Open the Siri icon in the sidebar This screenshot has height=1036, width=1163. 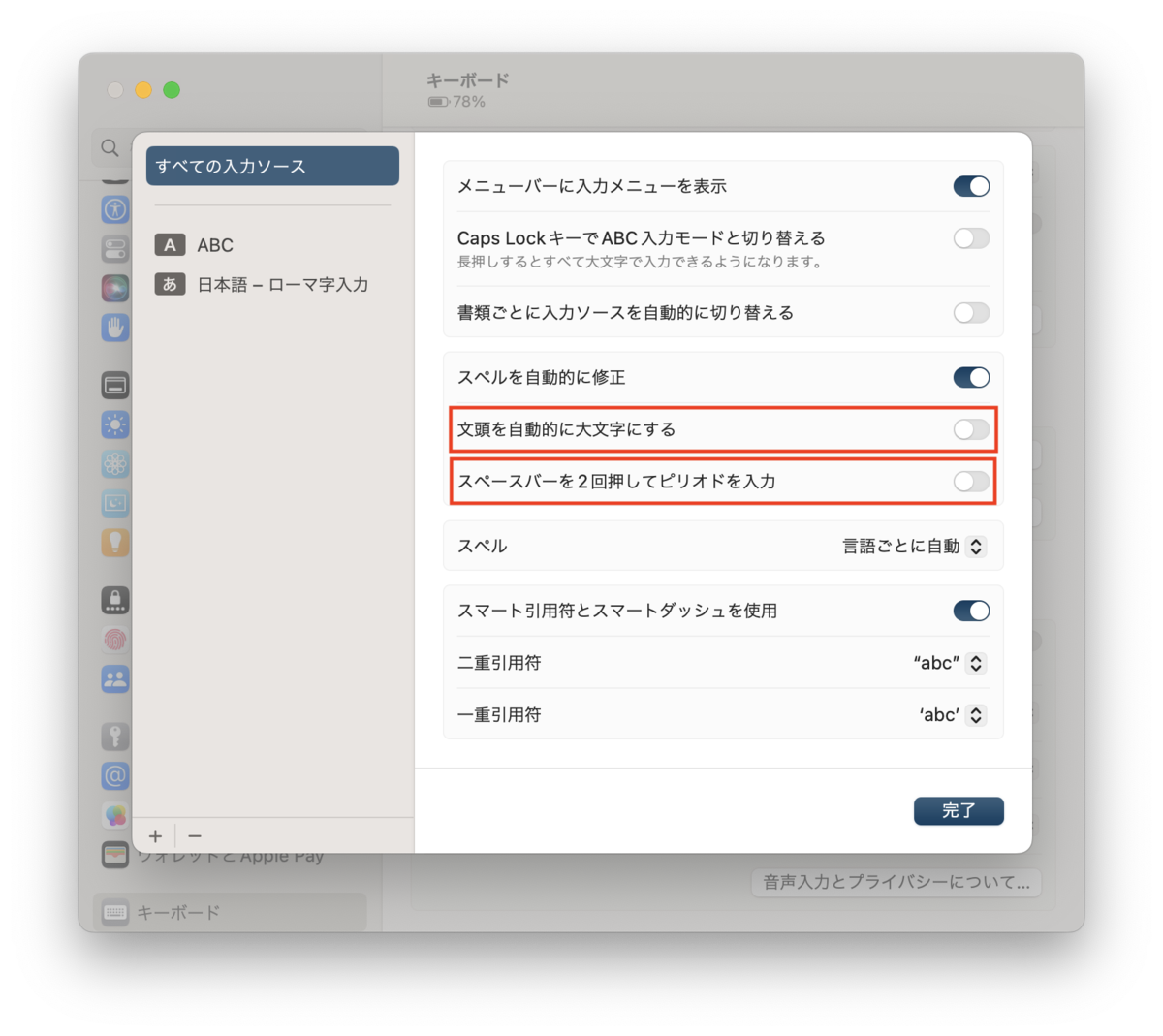115,288
